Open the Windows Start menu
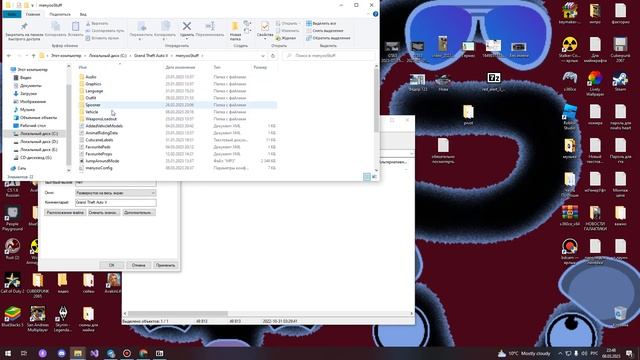Screen dimensions: 640x360 click(x=8, y=353)
